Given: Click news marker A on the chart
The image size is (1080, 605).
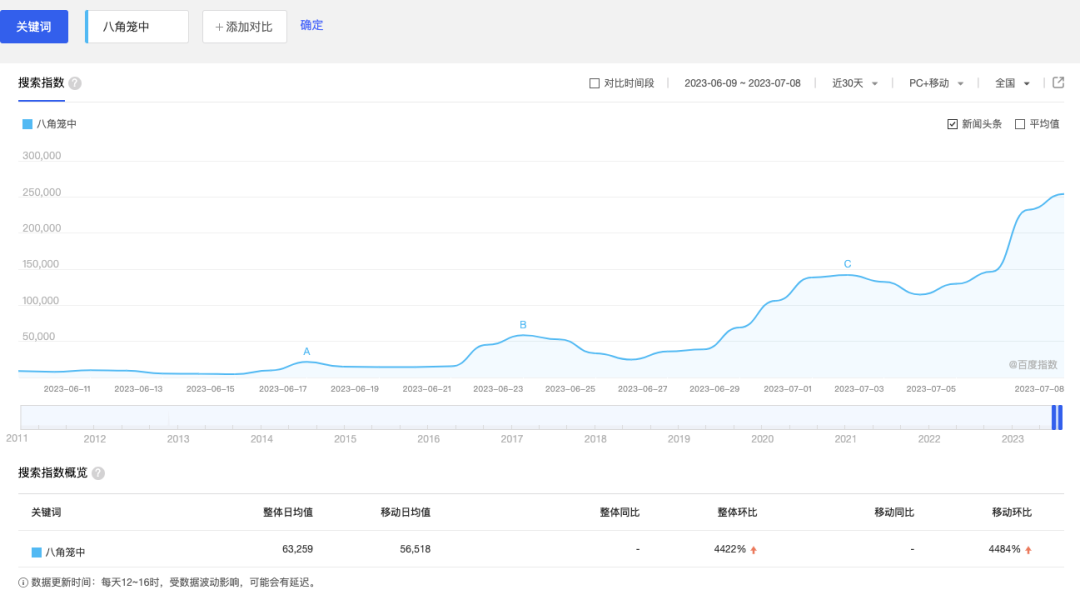Looking at the screenshot, I should coord(307,351).
